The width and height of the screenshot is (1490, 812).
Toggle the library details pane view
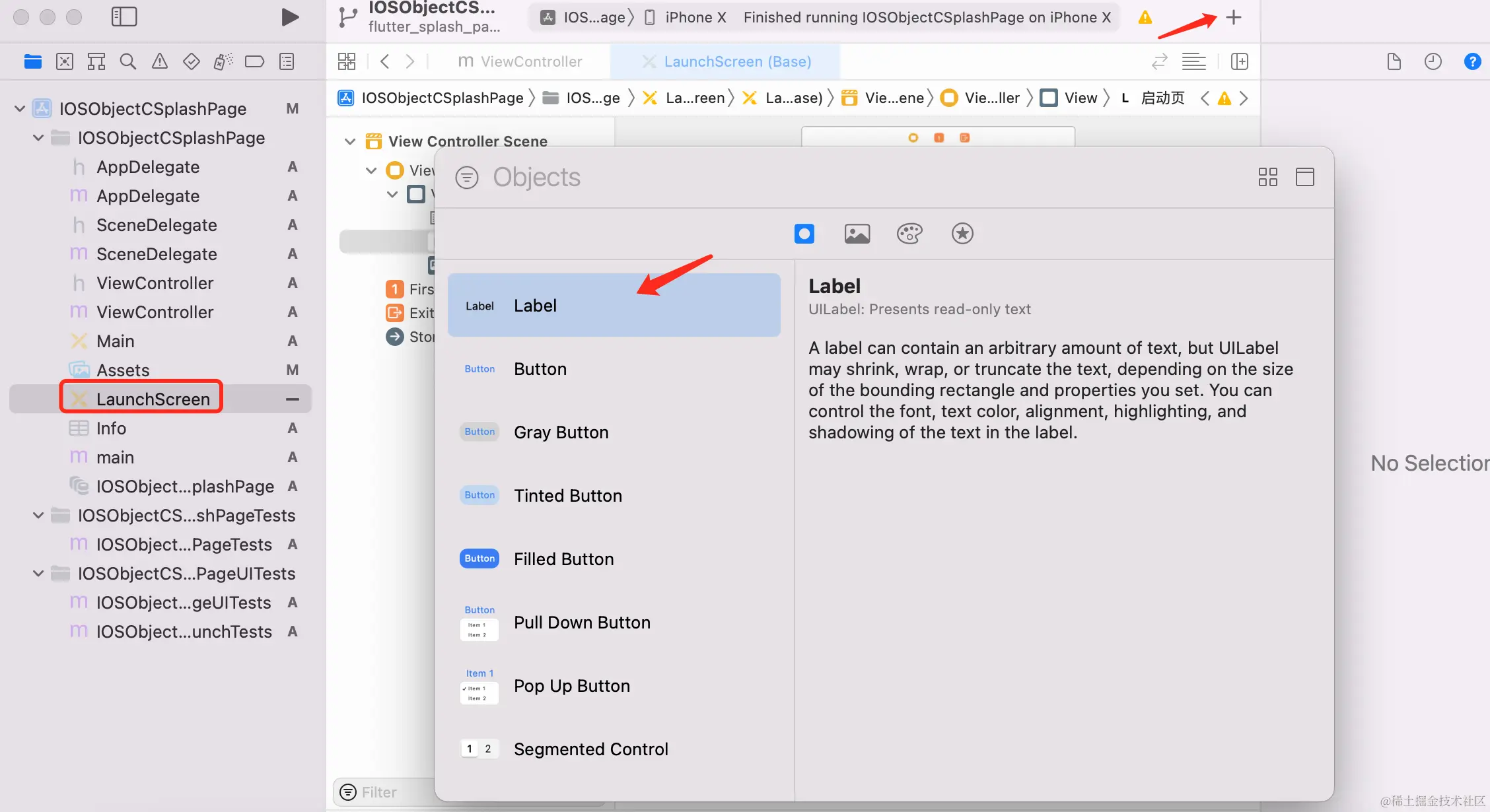(x=1304, y=177)
